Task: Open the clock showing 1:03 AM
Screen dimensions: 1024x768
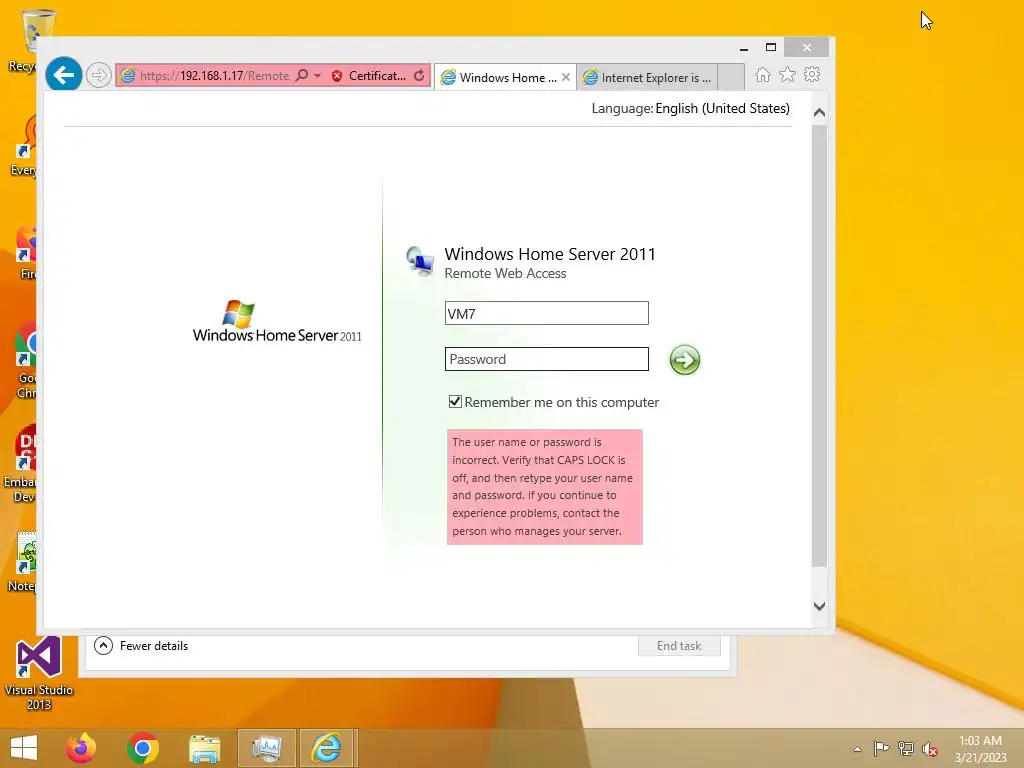Action: (x=980, y=749)
